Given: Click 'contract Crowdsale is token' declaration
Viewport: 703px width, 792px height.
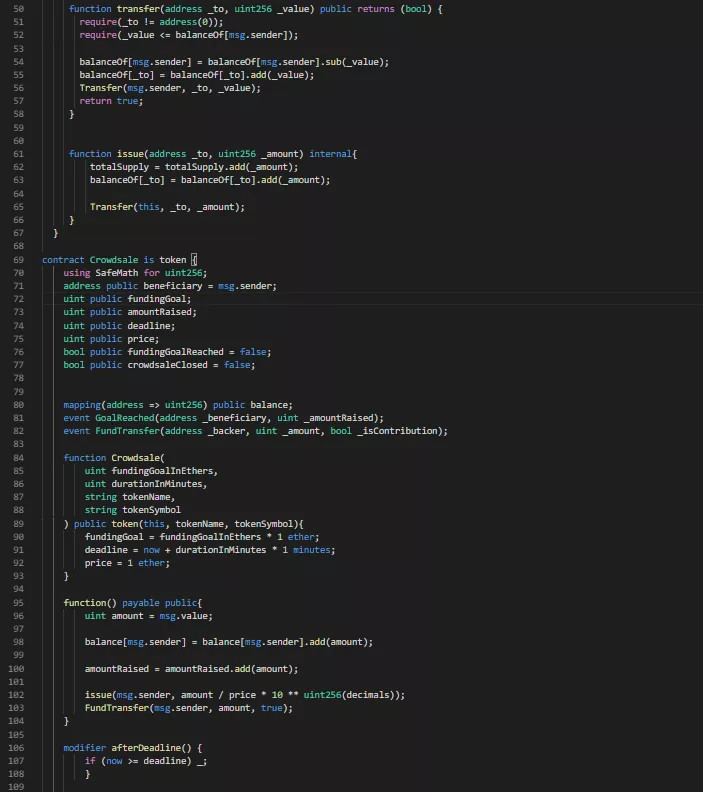Looking at the screenshot, I should click(119, 260).
